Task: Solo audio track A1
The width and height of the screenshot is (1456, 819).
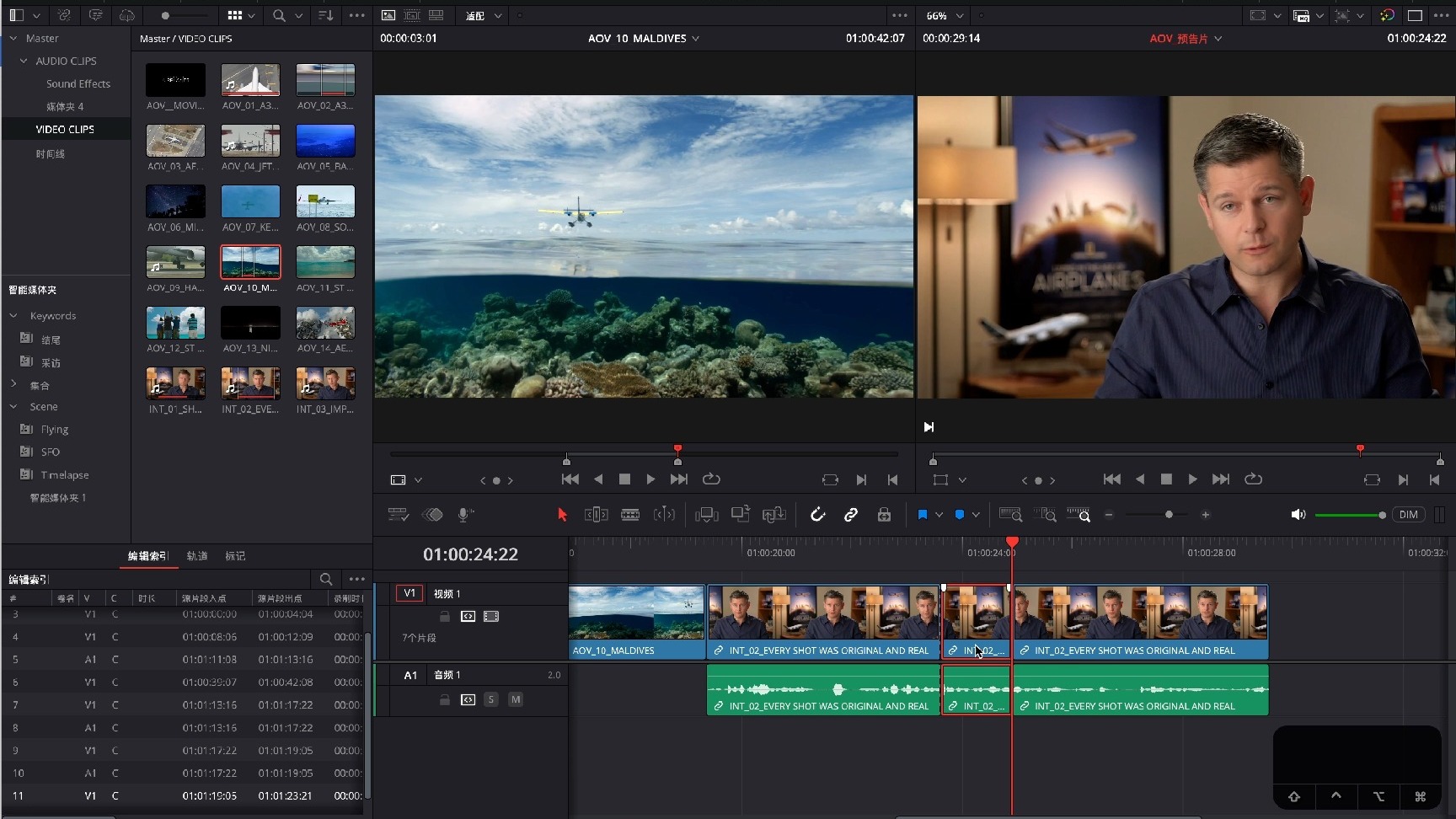Action: click(491, 699)
